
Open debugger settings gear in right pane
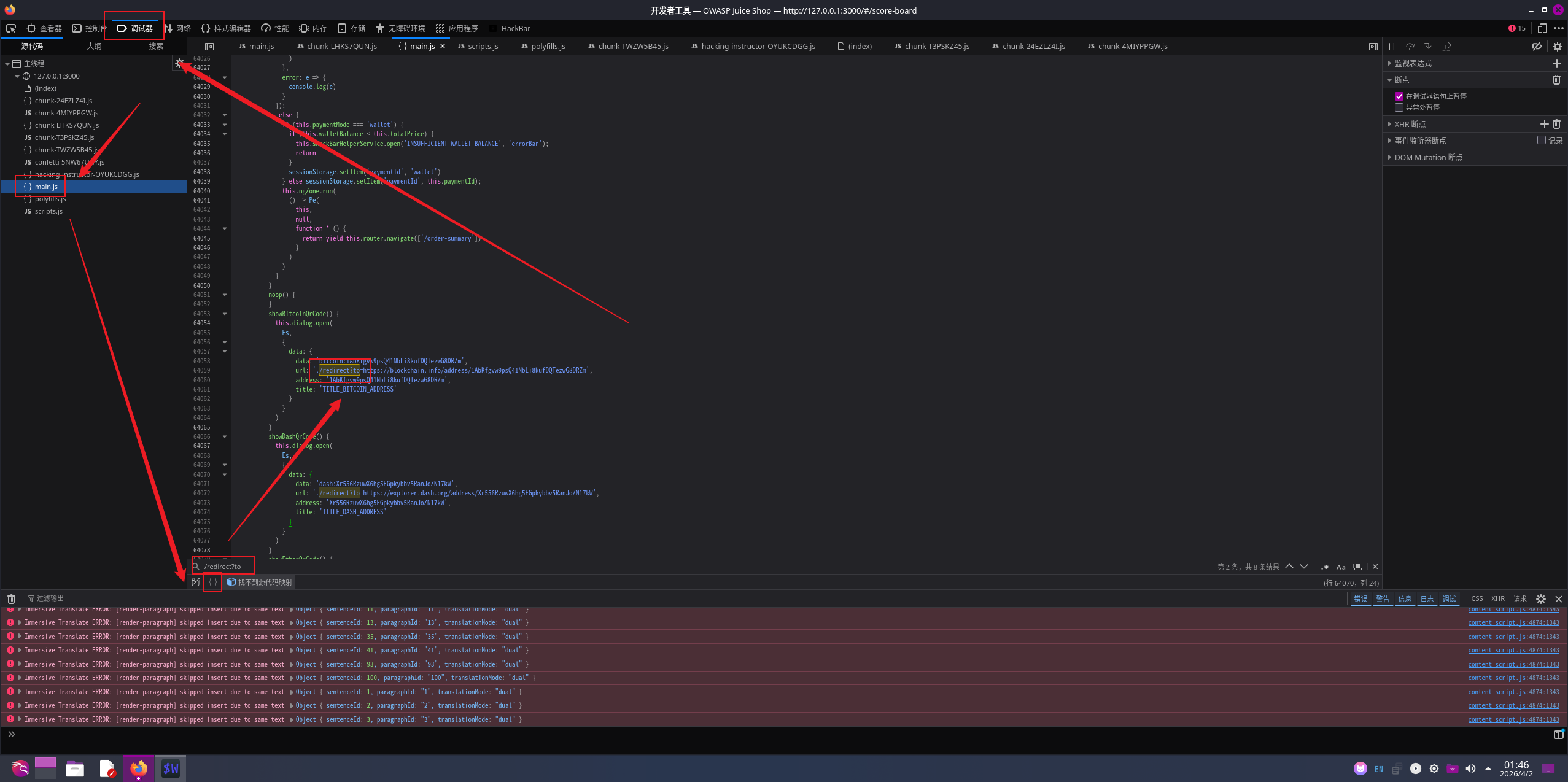tap(1558, 47)
